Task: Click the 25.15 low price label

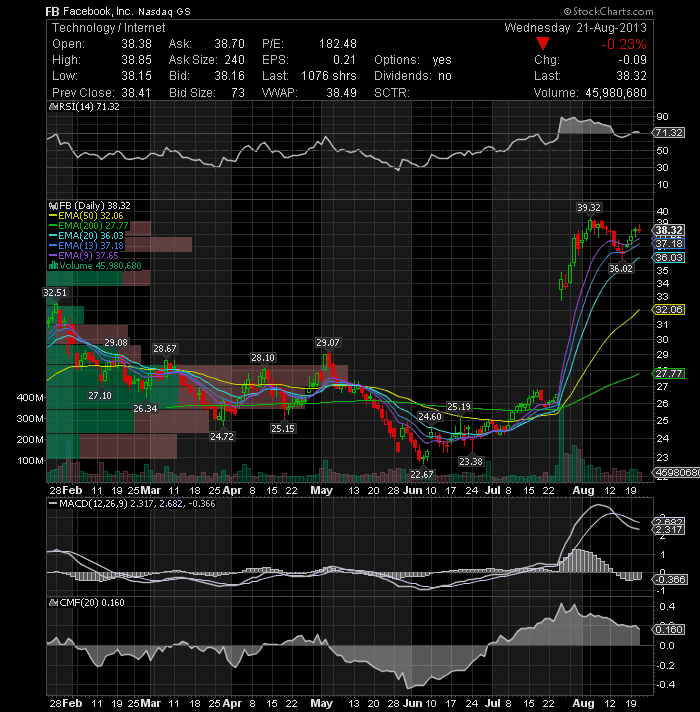Action: coord(283,428)
